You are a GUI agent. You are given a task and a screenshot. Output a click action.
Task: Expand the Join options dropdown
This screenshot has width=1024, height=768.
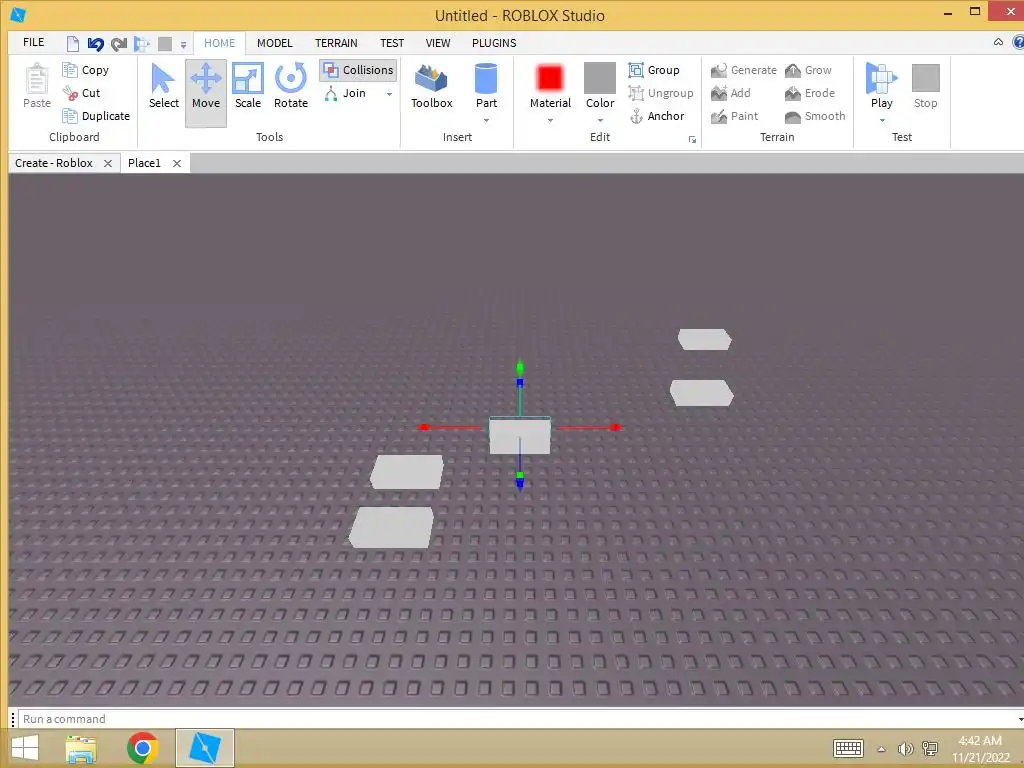tap(389, 94)
